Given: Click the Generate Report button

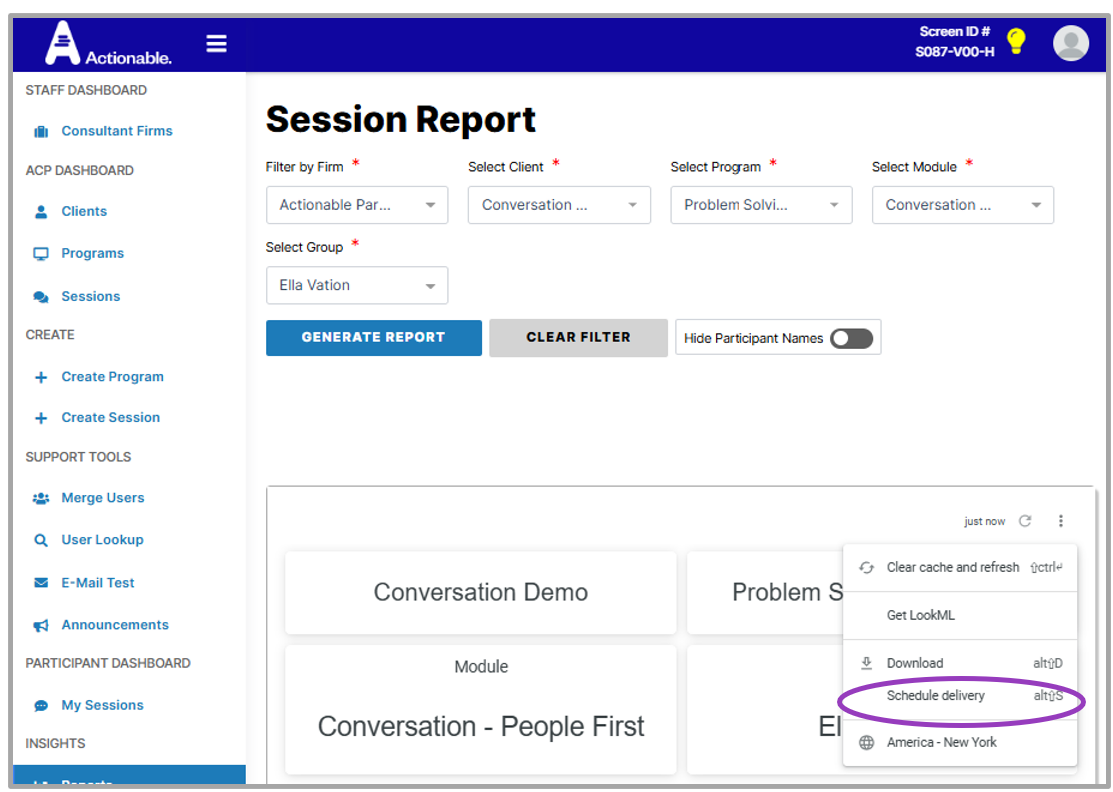Looking at the screenshot, I should pyautogui.click(x=373, y=337).
